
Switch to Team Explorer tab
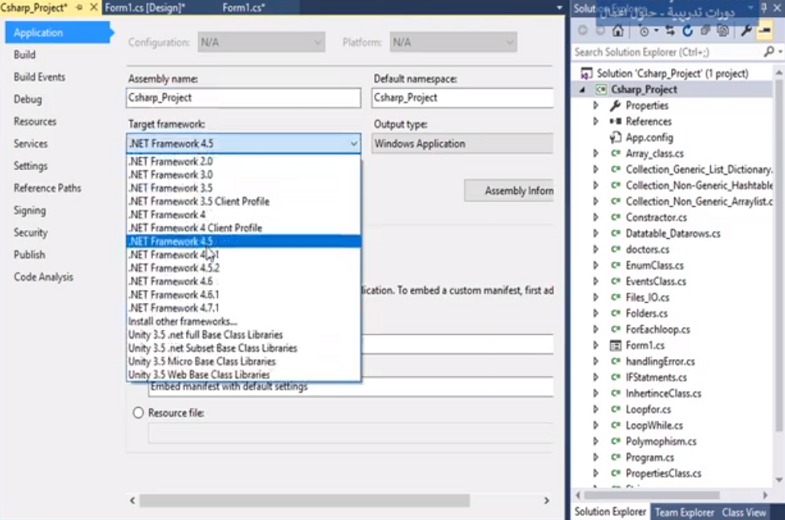684,512
